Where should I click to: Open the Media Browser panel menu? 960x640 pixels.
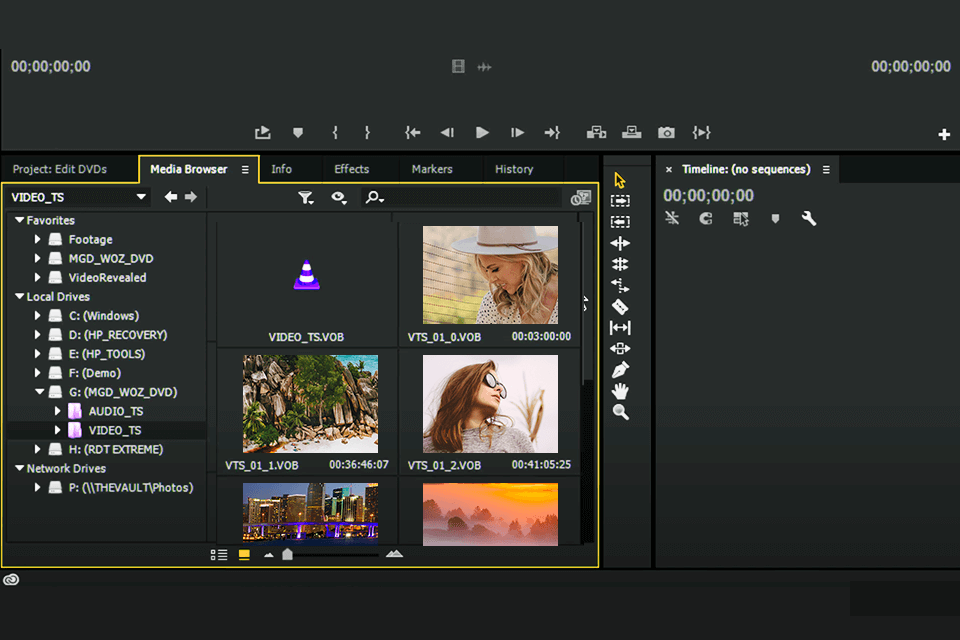point(243,169)
